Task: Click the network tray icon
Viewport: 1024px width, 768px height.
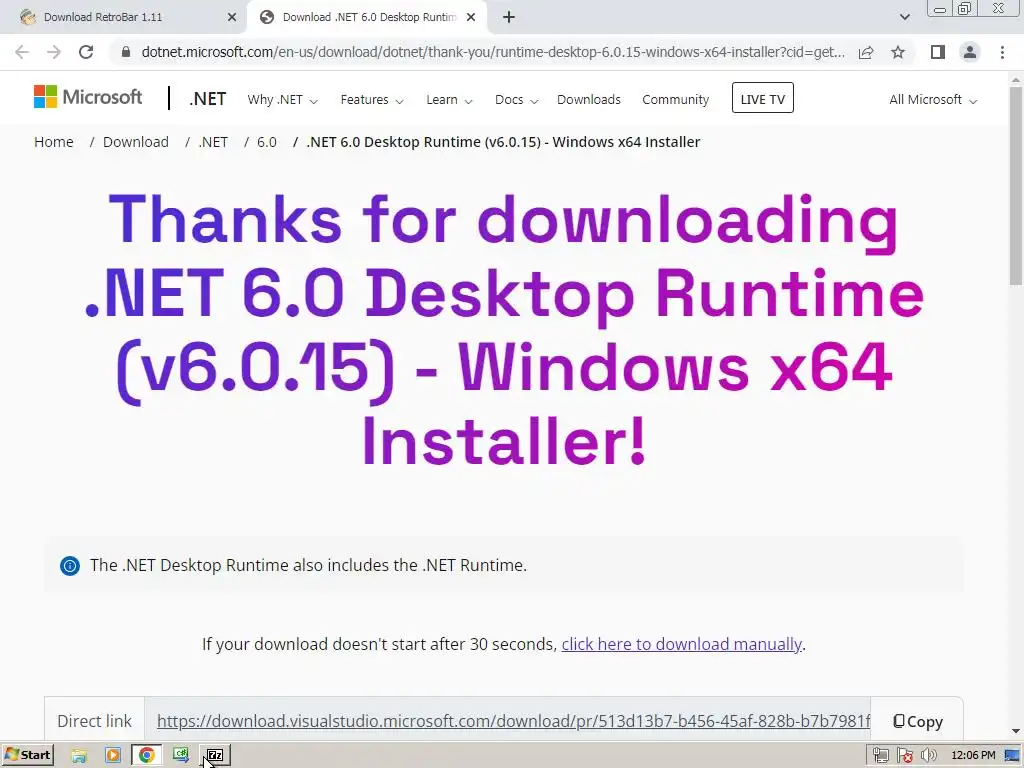Action: coord(880,756)
